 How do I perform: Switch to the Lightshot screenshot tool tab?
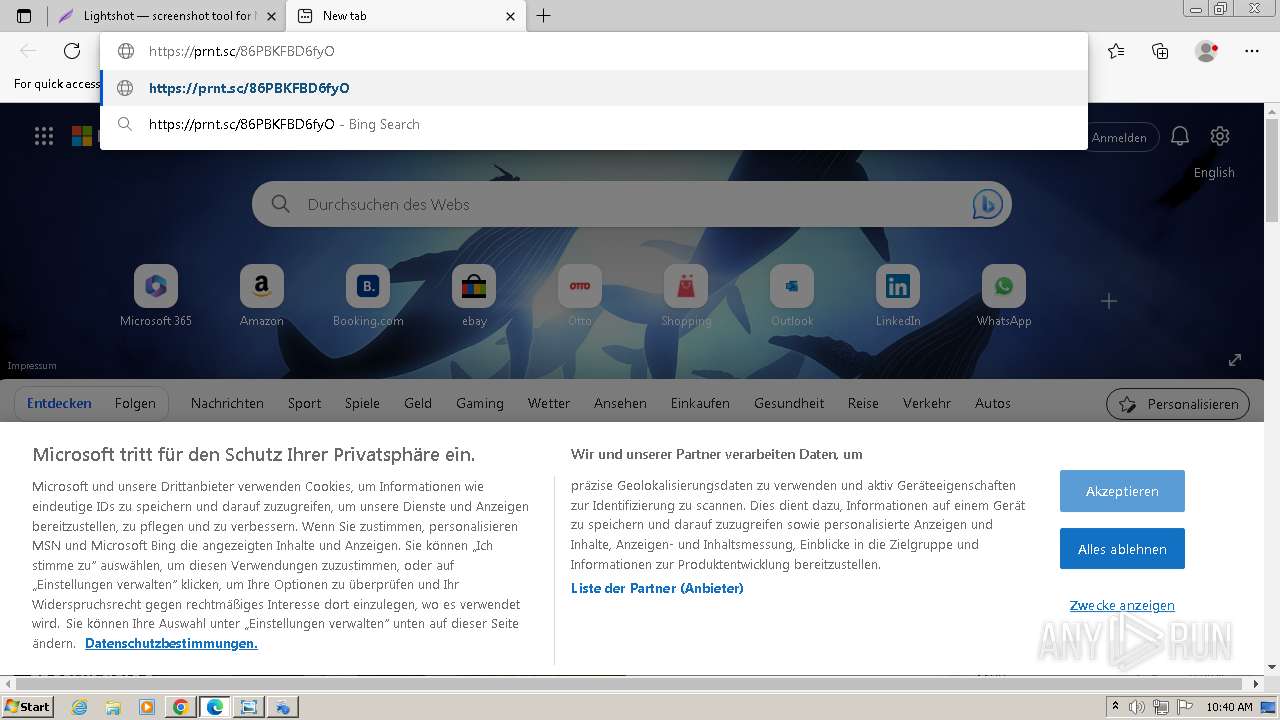point(166,16)
